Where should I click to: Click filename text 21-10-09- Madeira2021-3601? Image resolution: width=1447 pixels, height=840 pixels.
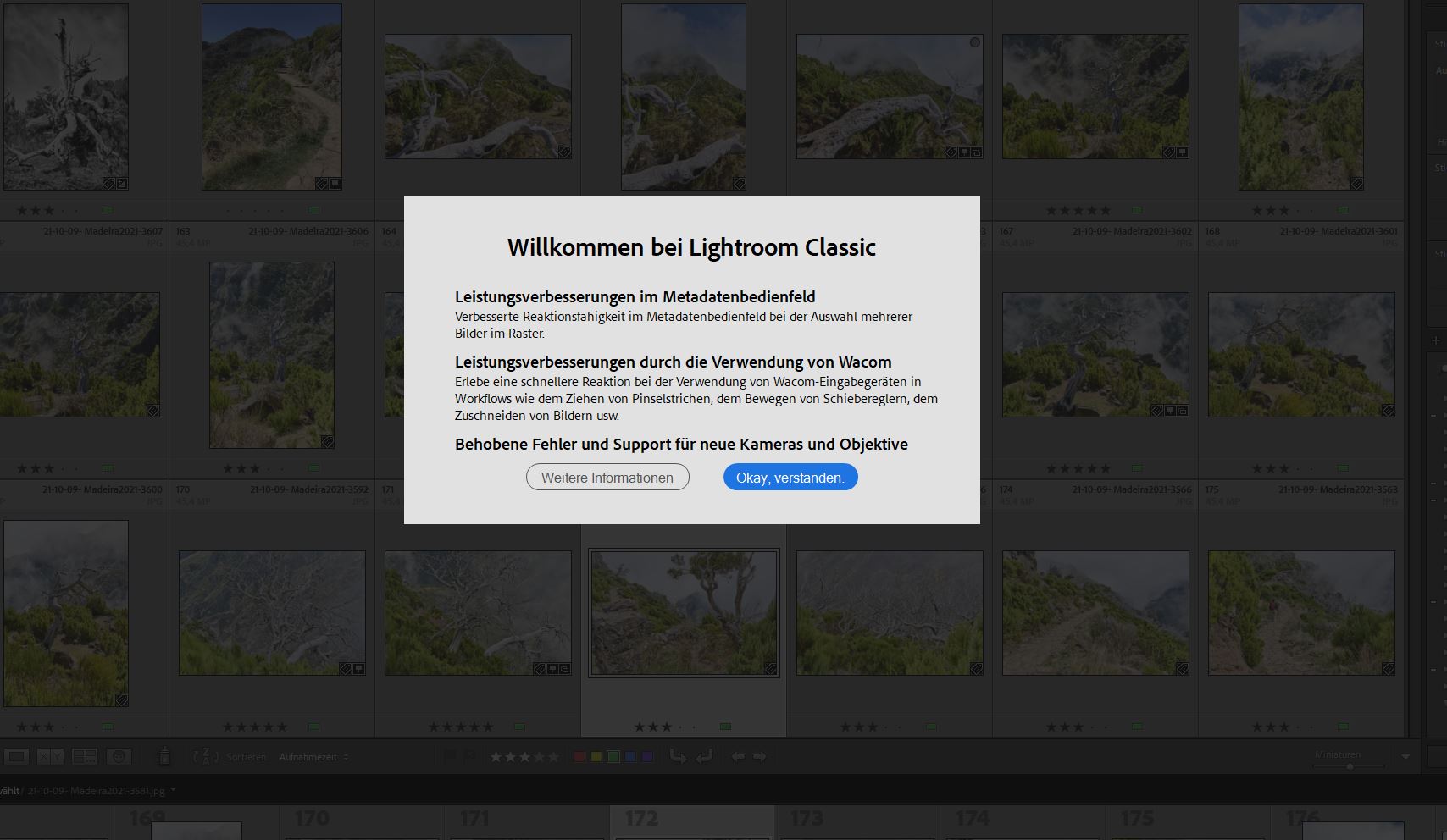coord(1339,231)
